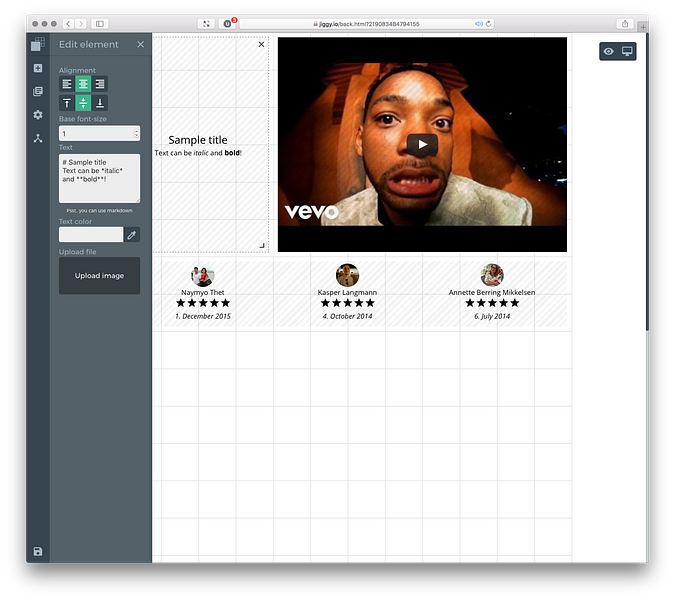Image resolution: width=675 pixels, height=600 pixels.
Task: Click the Text color input field
Action: pyautogui.click(x=91, y=235)
